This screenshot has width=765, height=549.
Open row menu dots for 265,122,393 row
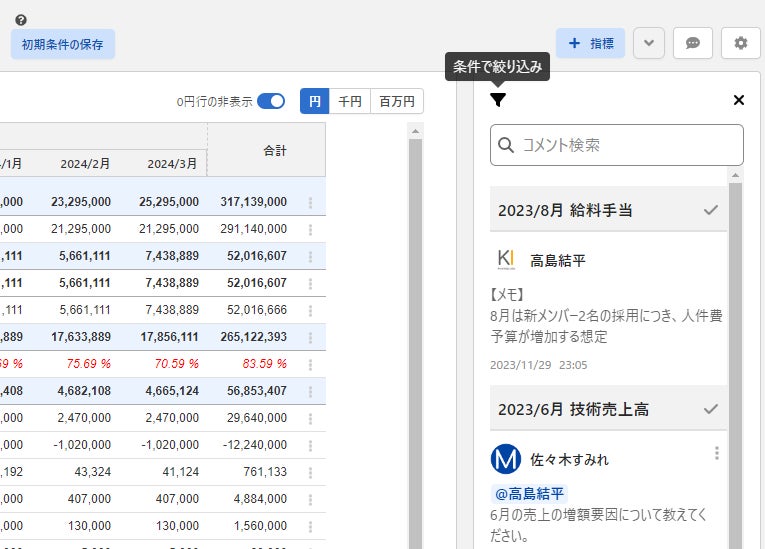(x=310, y=337)
